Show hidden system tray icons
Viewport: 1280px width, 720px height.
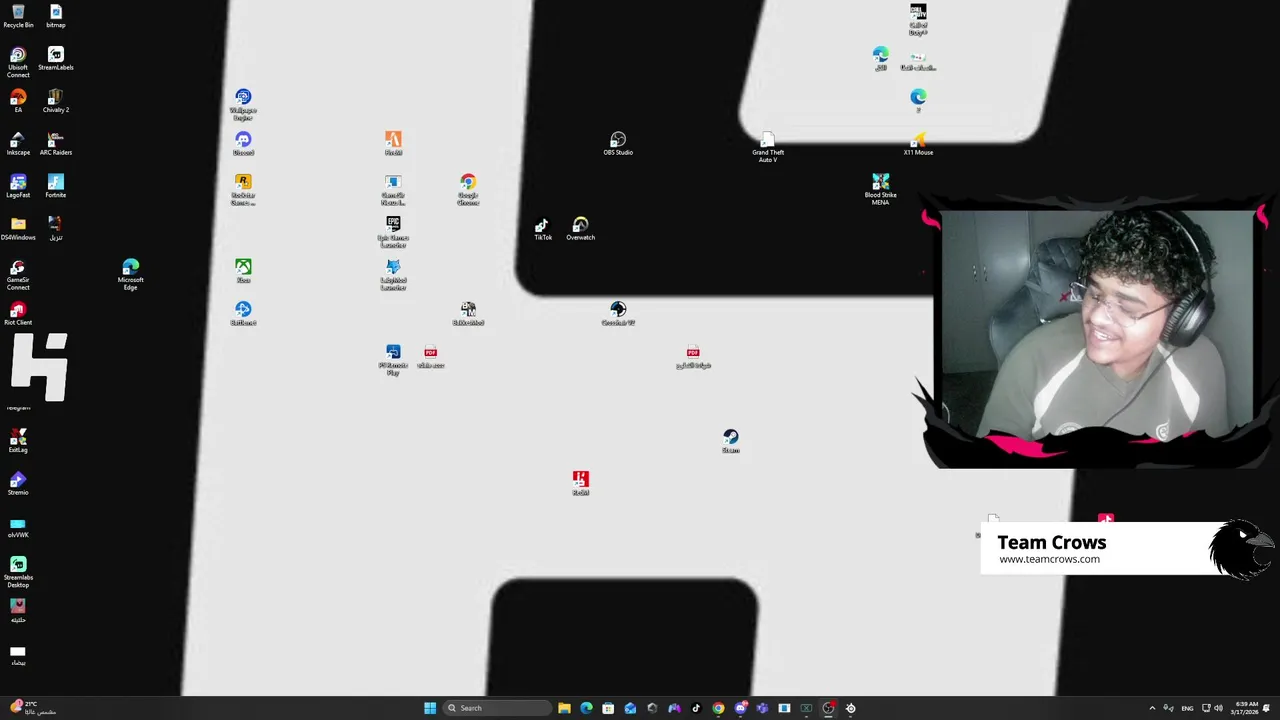click(1152, 708)
